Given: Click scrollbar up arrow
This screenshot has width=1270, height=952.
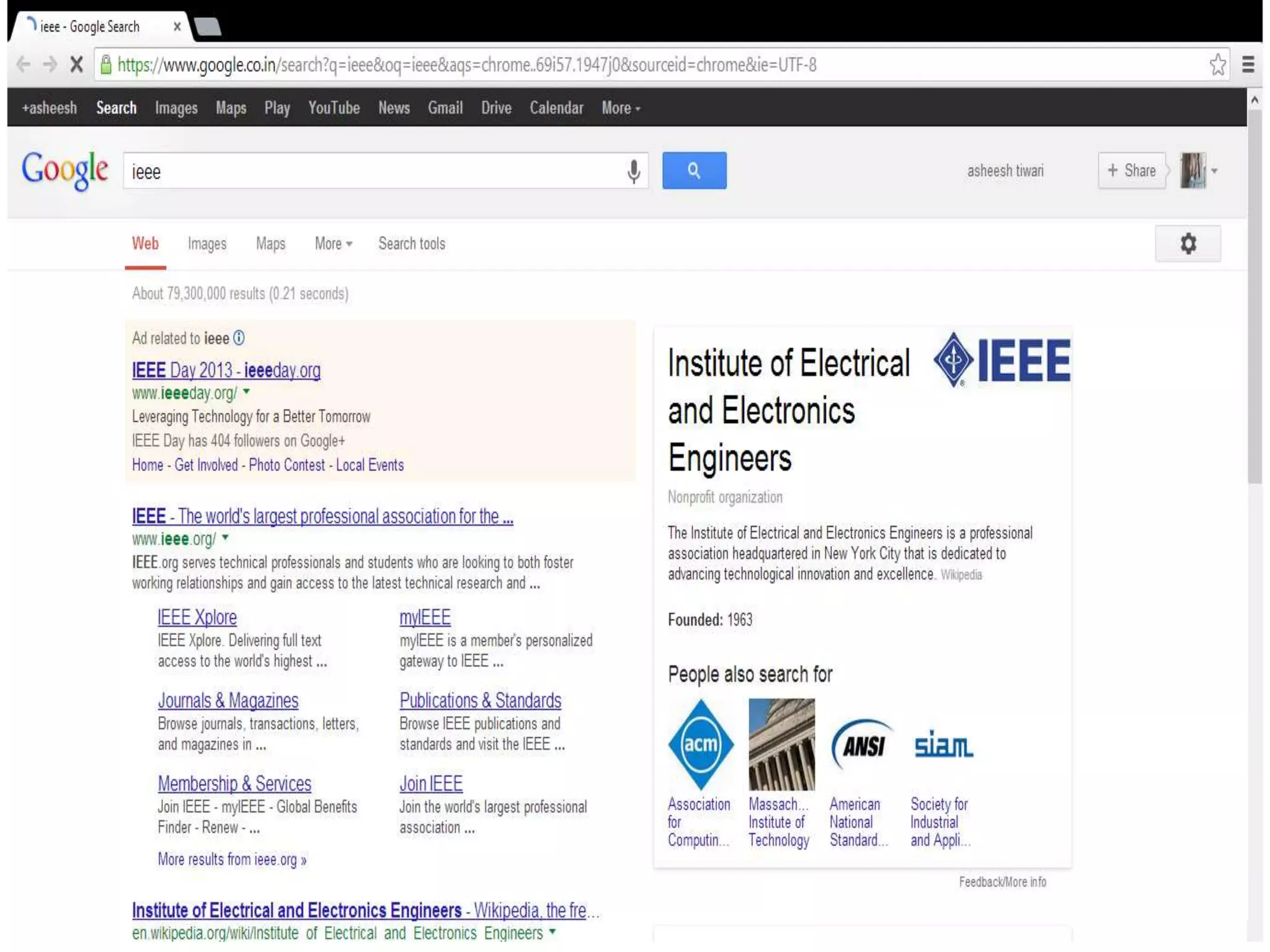Looking at the screenshot, I should 1254,100.
